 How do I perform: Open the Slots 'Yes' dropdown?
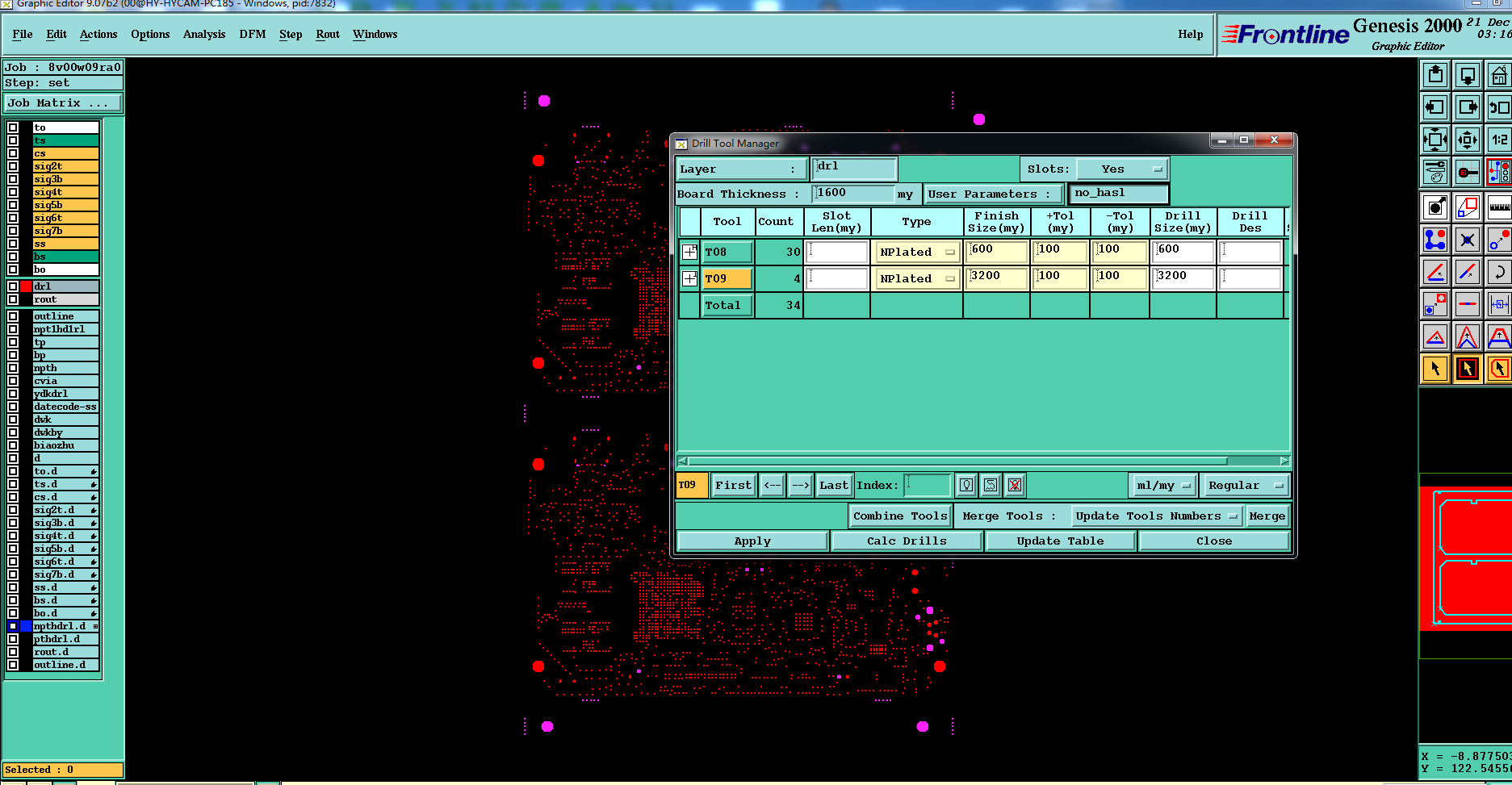[1122, 169]
